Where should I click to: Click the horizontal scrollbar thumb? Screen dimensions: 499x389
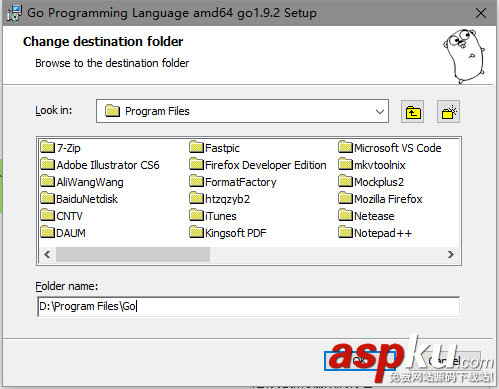coord(133,255)
